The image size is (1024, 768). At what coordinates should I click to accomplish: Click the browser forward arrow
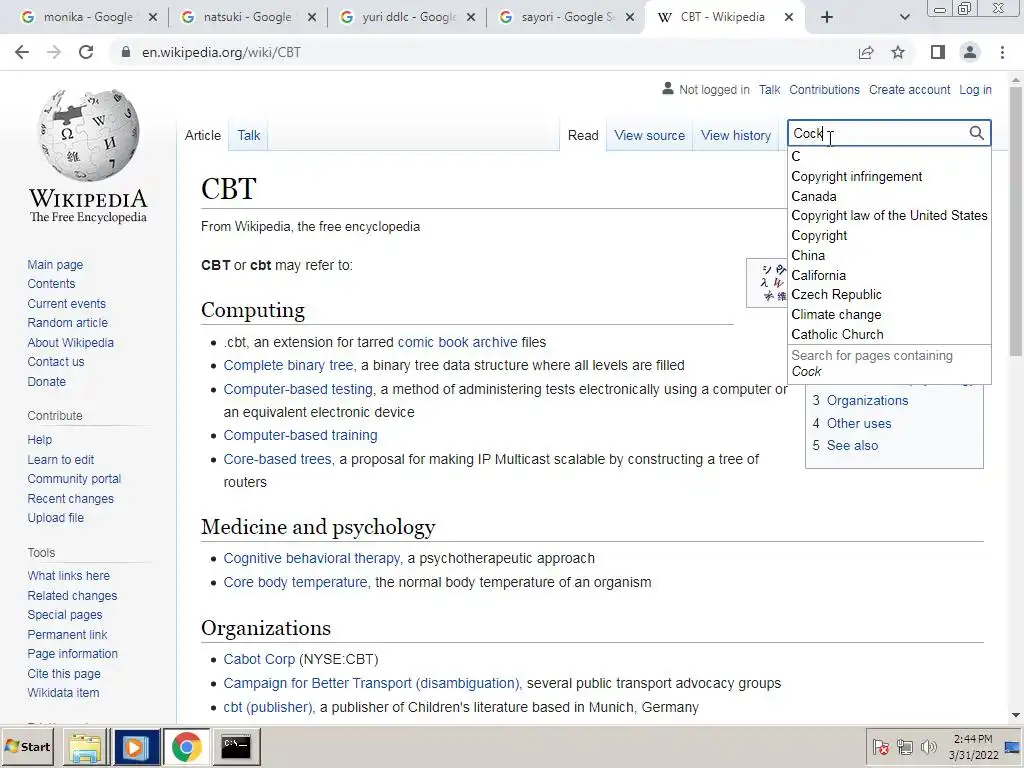54,52
